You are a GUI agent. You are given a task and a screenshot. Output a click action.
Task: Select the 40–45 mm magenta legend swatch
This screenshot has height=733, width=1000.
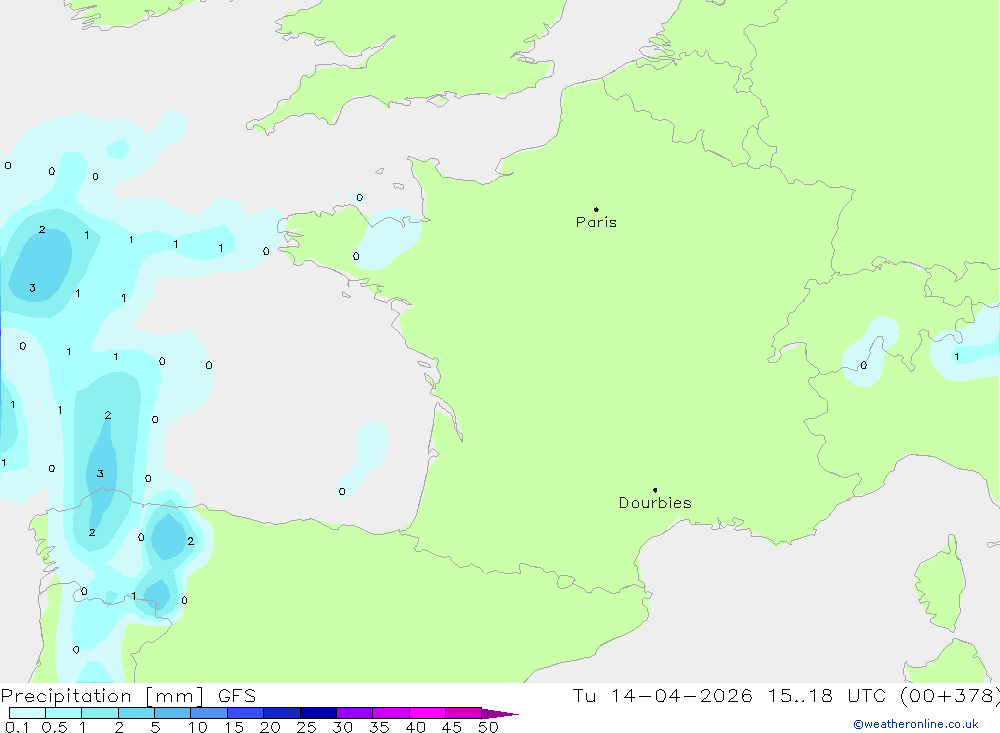pyautogui.click(x=427, y=713)
